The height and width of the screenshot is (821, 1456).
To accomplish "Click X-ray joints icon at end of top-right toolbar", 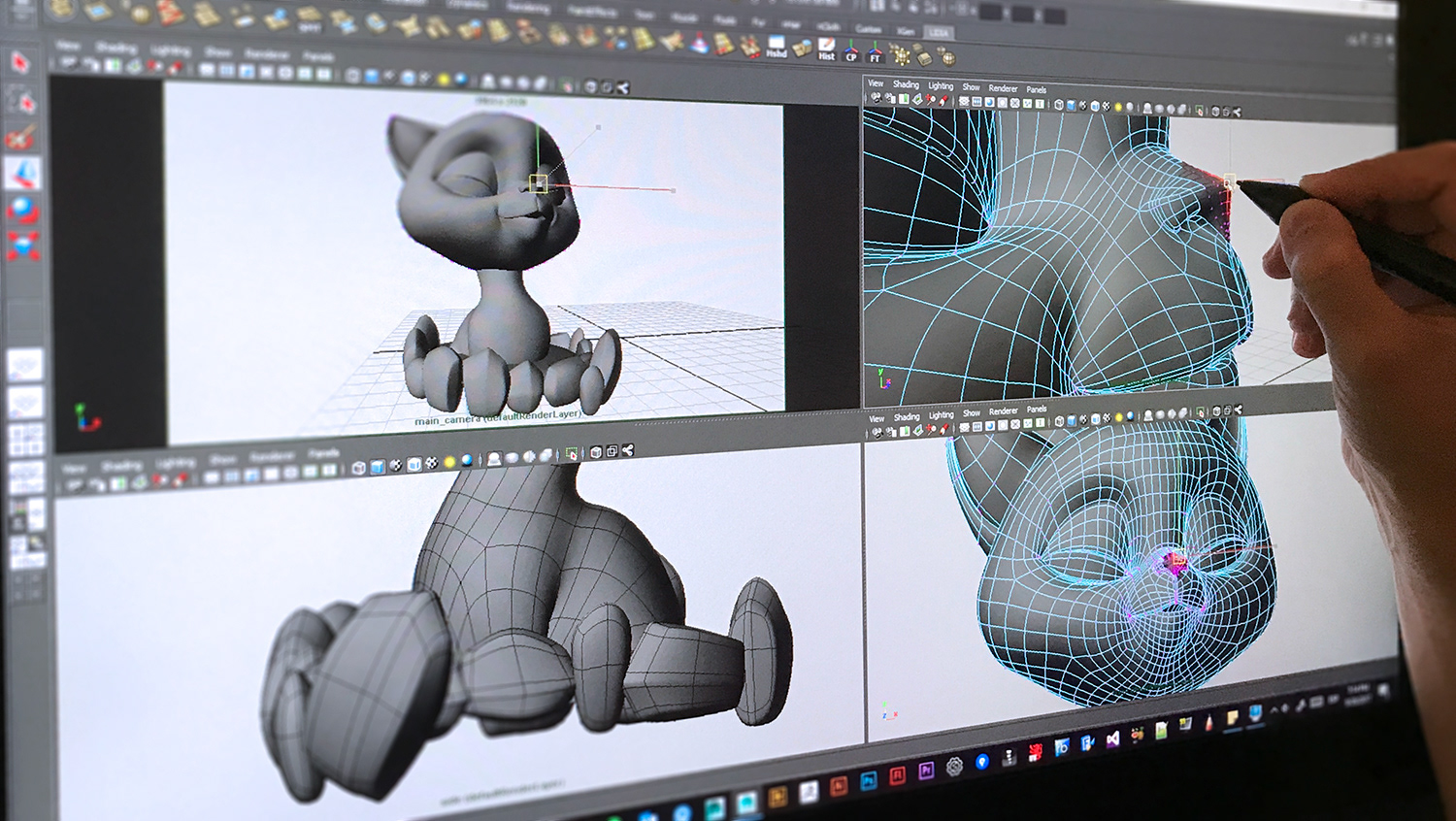I will point(1237,113).
